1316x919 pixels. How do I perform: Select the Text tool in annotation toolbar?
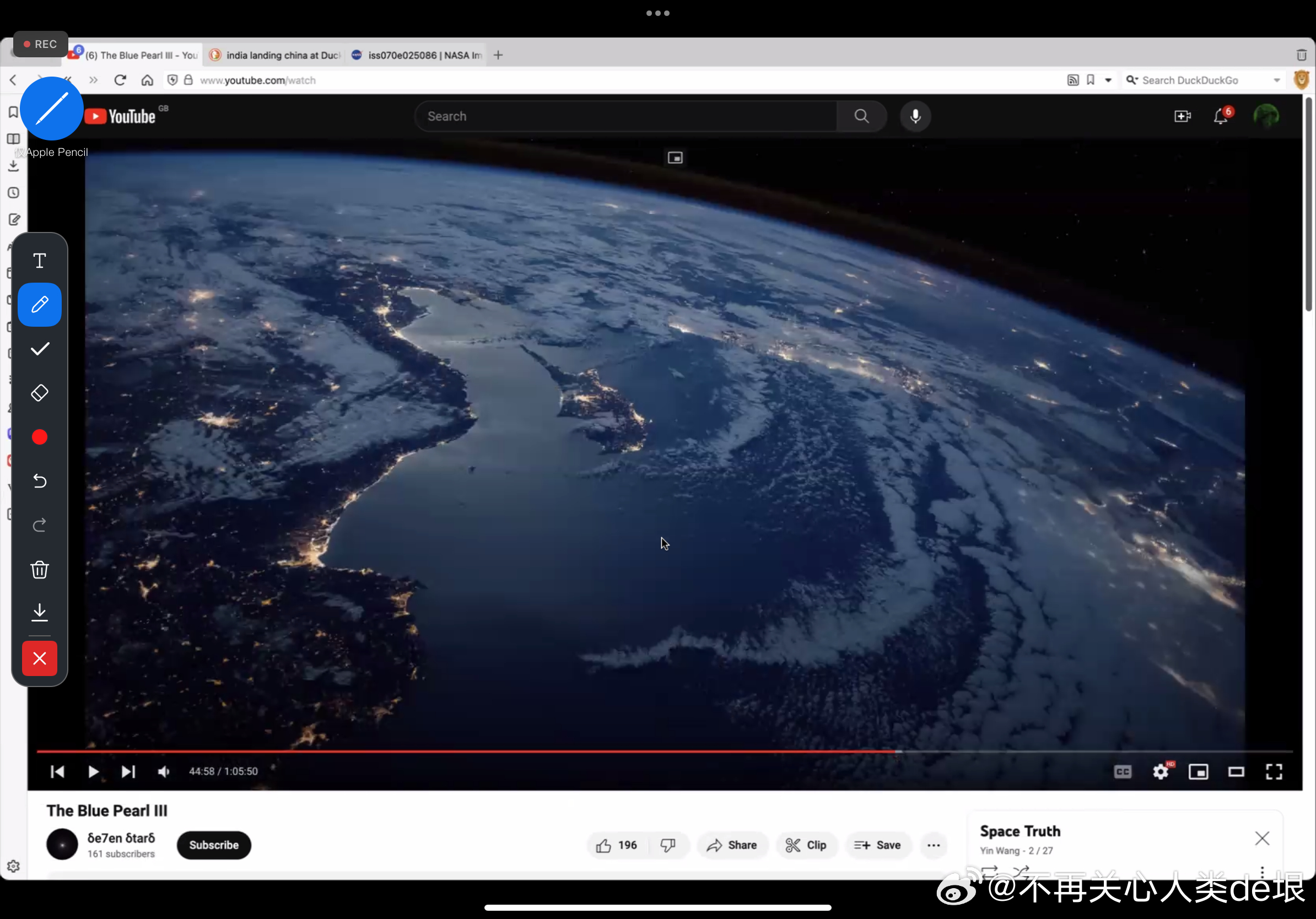[40, 261]
